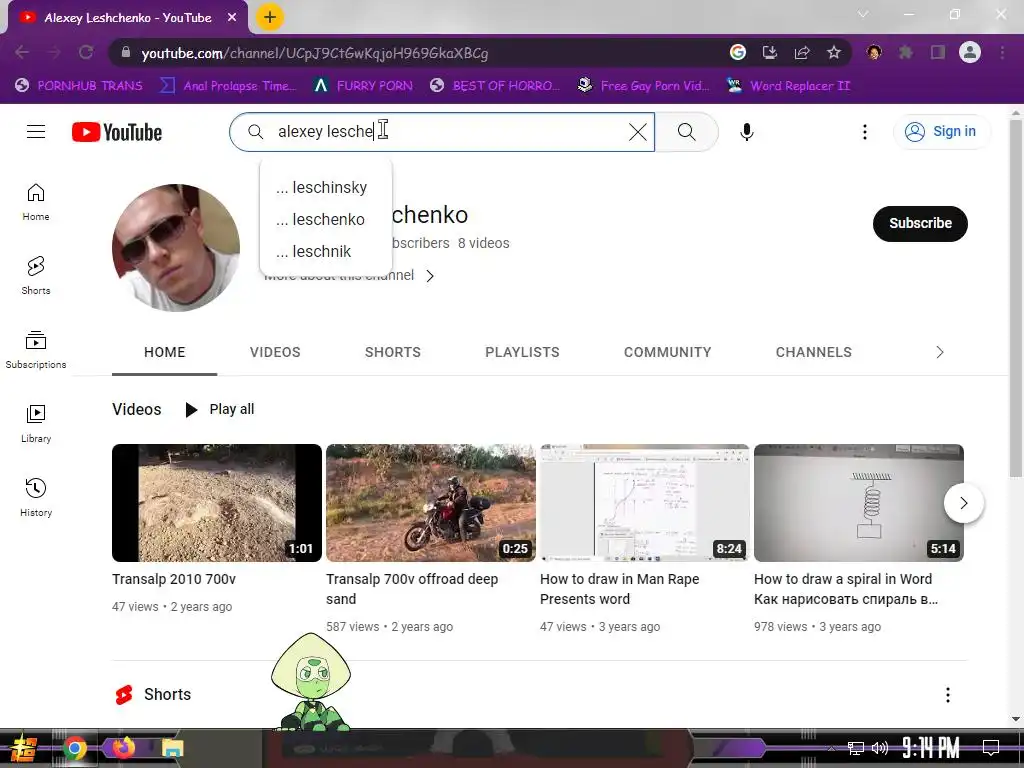Click the Sign in button
Image resolution: width=1024 pixels, height=768 pixels.
pyautogui.click(x=941, y=132)
